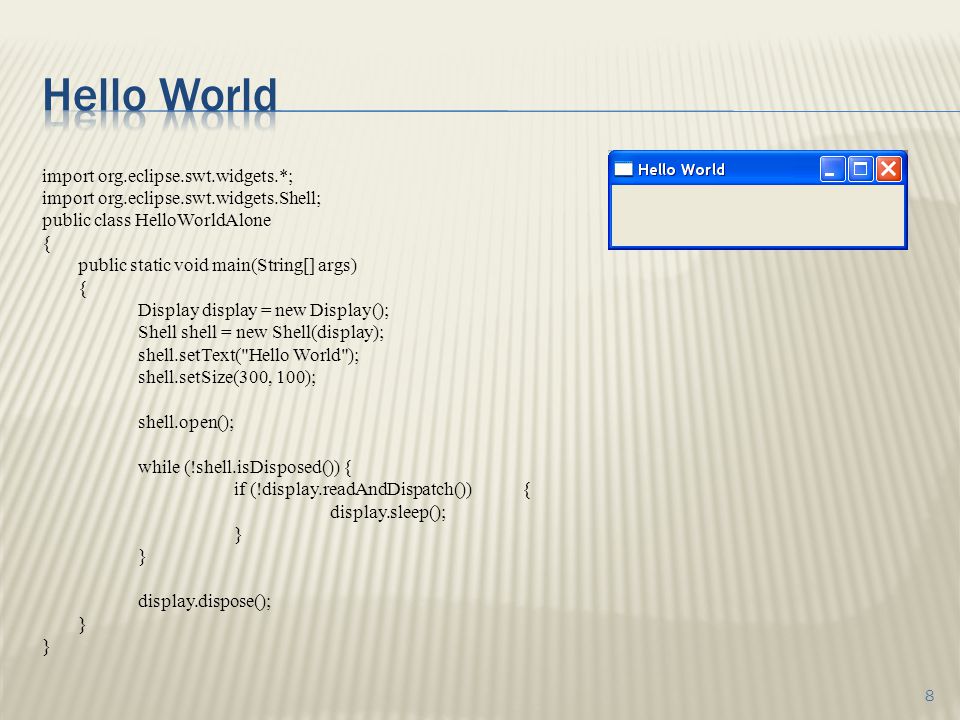The width and height of the screenshot is (960, 720).
Task: Click the Hello World window title text
Action: [681, 170]
